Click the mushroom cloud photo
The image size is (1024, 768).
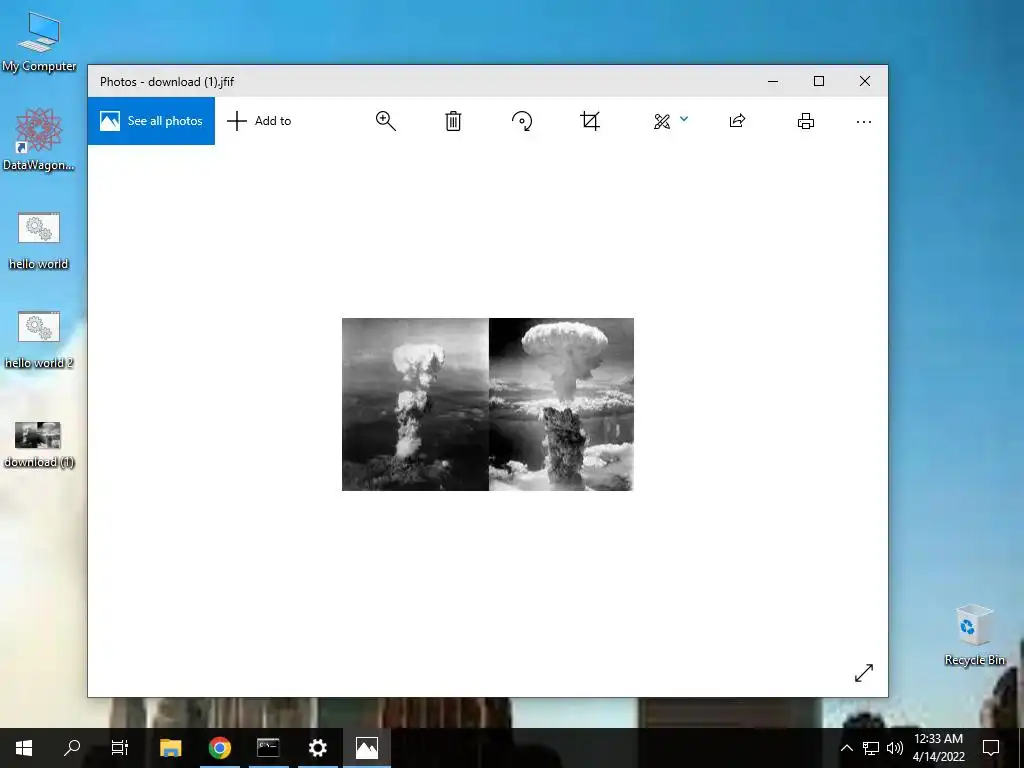[488, 404]
